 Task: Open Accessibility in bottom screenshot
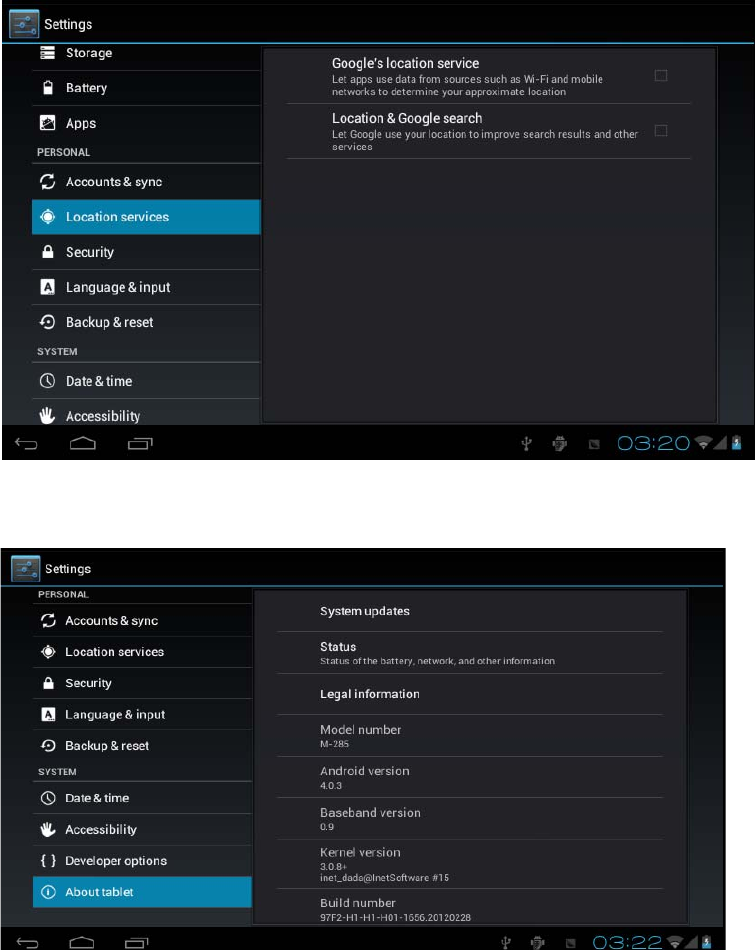tap(142, 829)
